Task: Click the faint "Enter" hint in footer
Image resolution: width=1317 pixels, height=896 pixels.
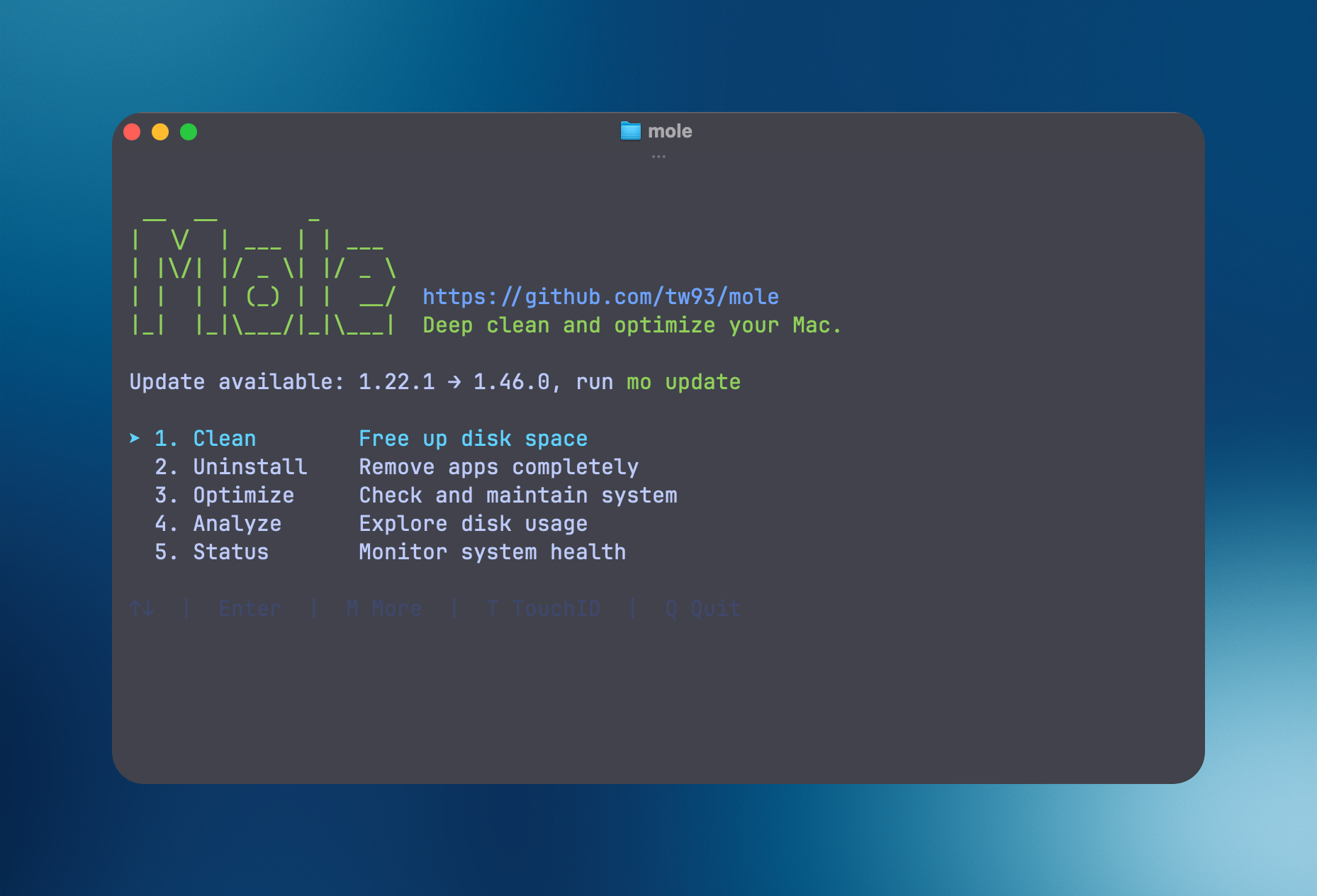Action: click(x=250, y=609)
